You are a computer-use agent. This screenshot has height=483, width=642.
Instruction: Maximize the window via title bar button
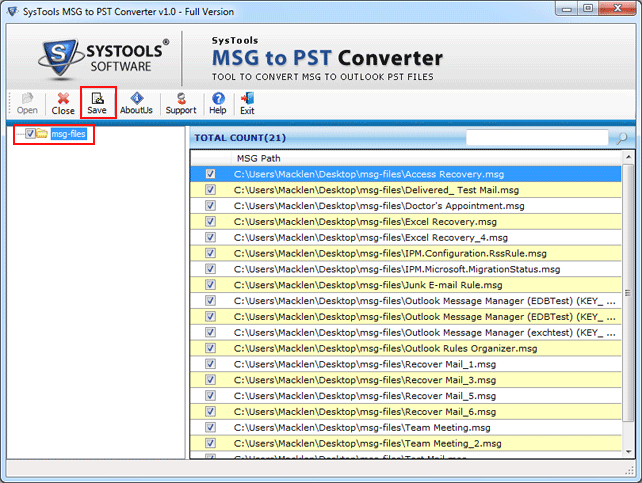[x=588, y=8]
